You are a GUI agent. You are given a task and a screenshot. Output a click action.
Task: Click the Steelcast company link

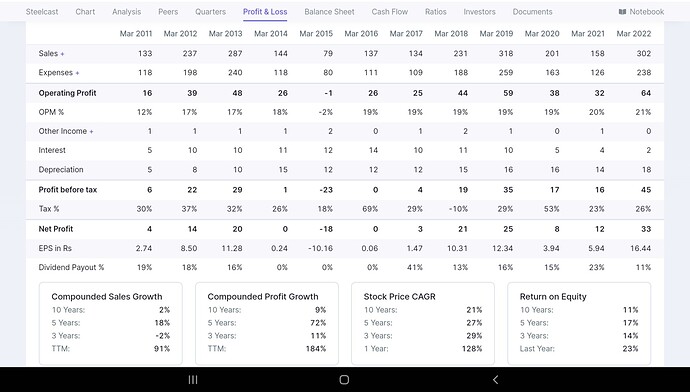[42, 12]
